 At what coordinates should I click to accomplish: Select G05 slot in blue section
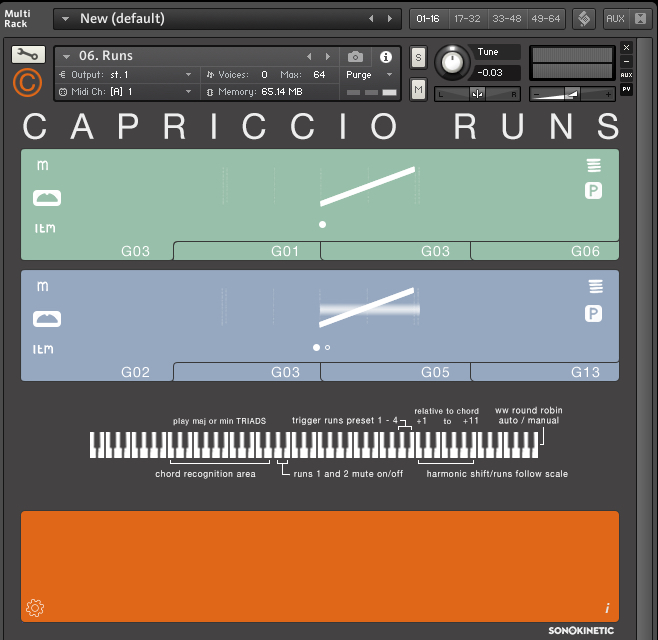[395, 372]
